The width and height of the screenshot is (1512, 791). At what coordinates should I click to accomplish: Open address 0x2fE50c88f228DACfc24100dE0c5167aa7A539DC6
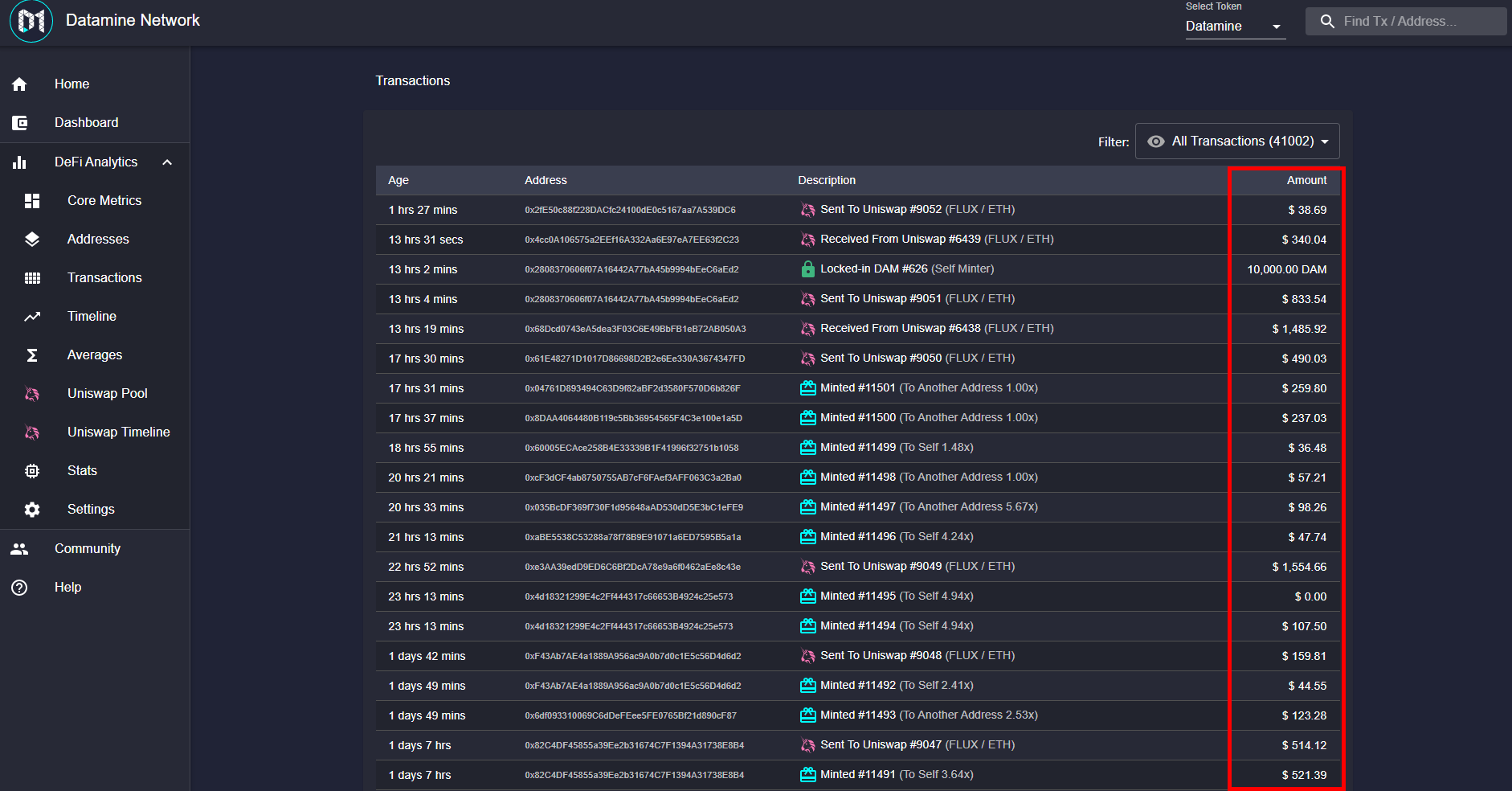click(x=630, y=210)
